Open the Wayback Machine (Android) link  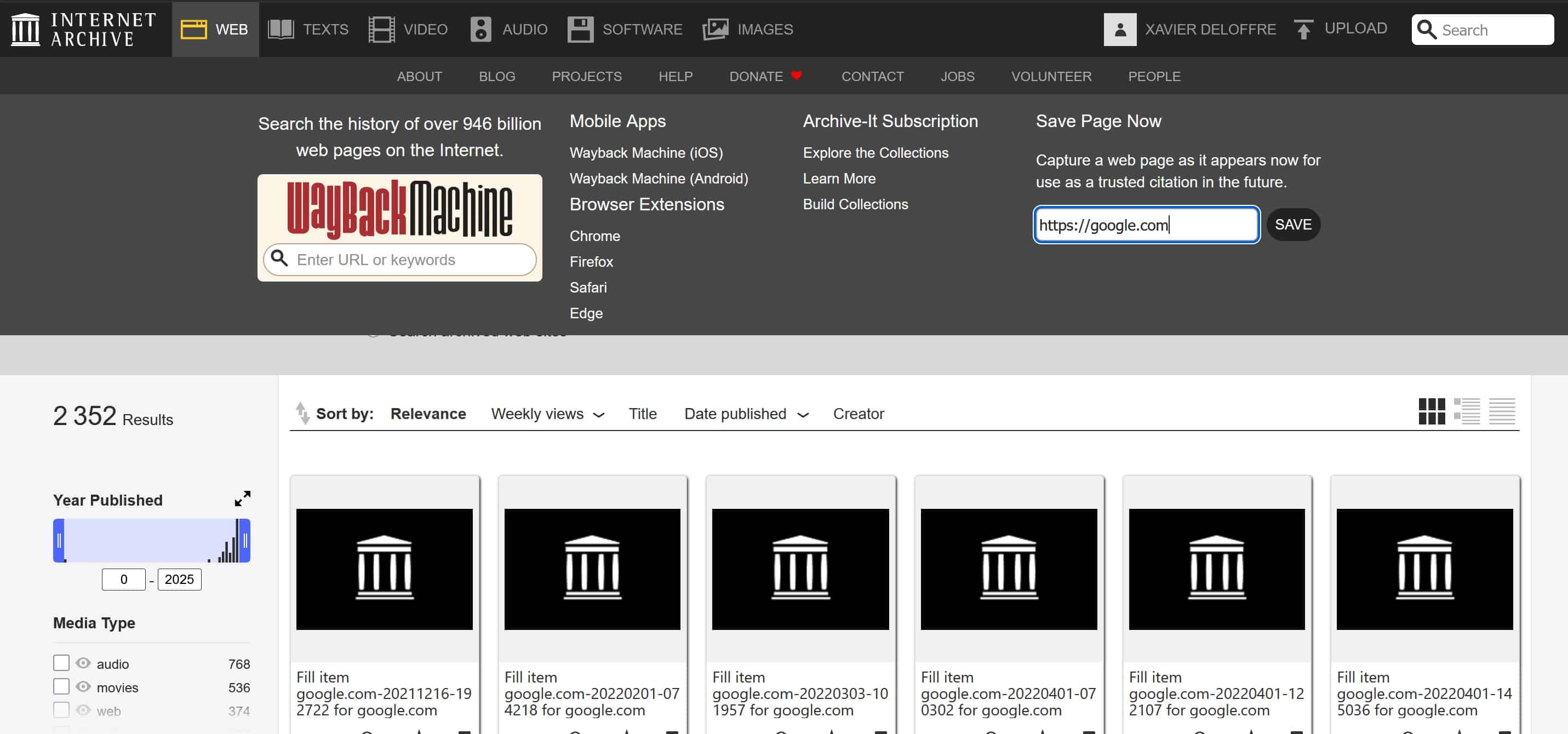point(659,179)
